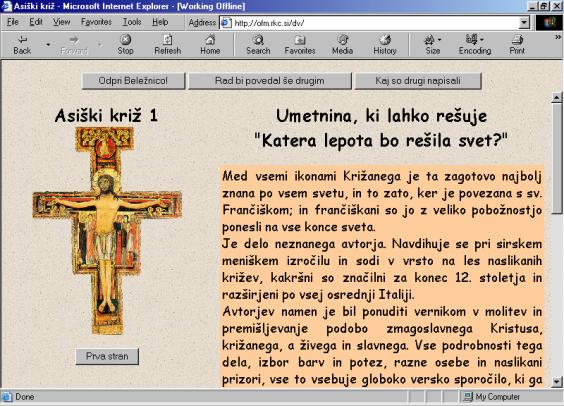The image size is (564, 406).
Task: Print the page with Print icon
Action: tap(517, 45)
